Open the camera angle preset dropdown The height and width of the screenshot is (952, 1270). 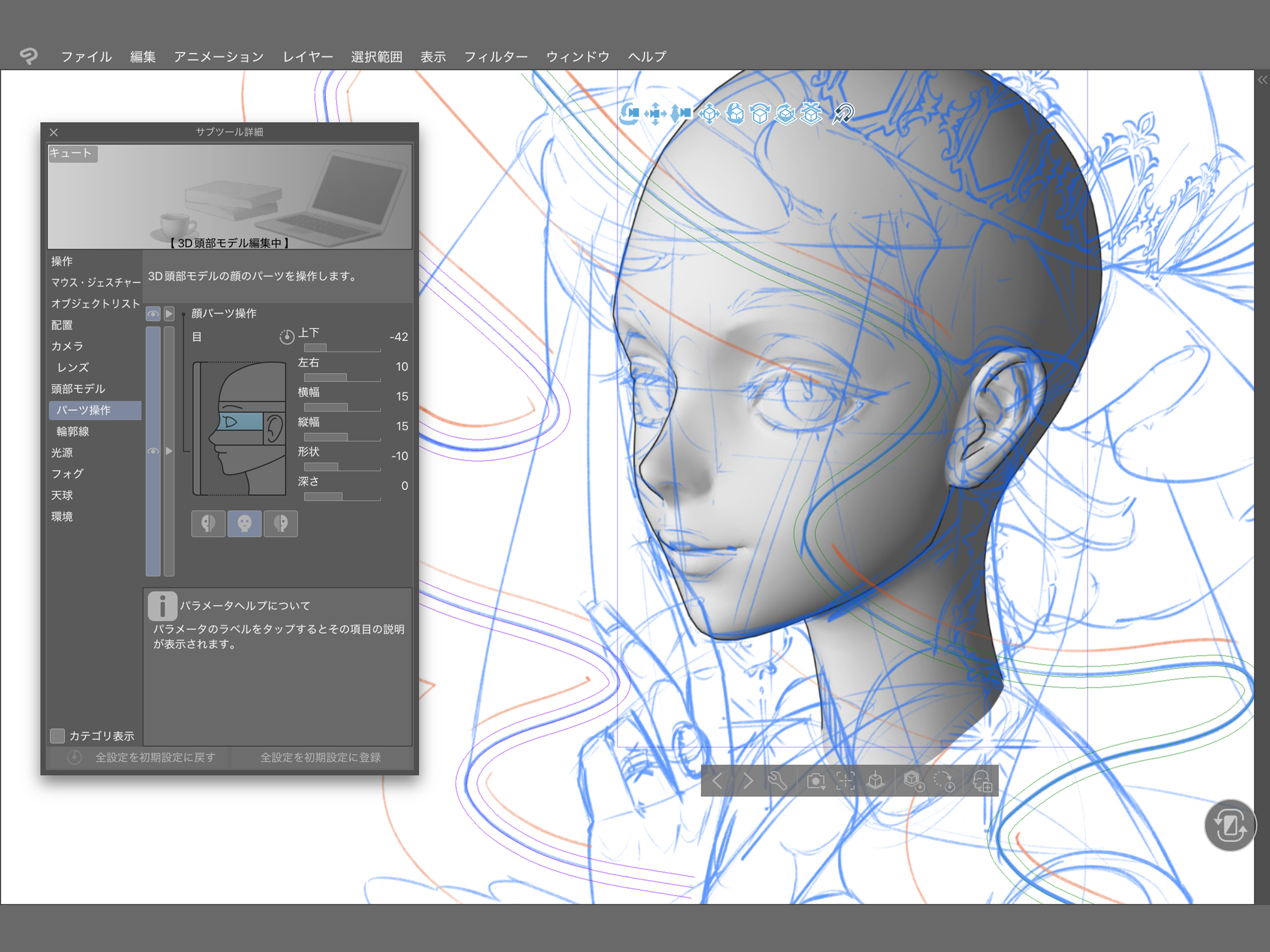816,781
